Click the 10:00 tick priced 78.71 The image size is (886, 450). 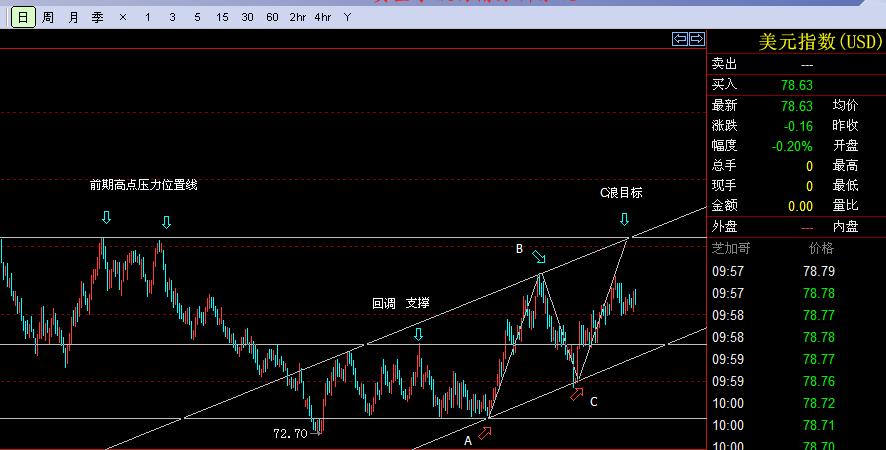[x=796, y=425]
